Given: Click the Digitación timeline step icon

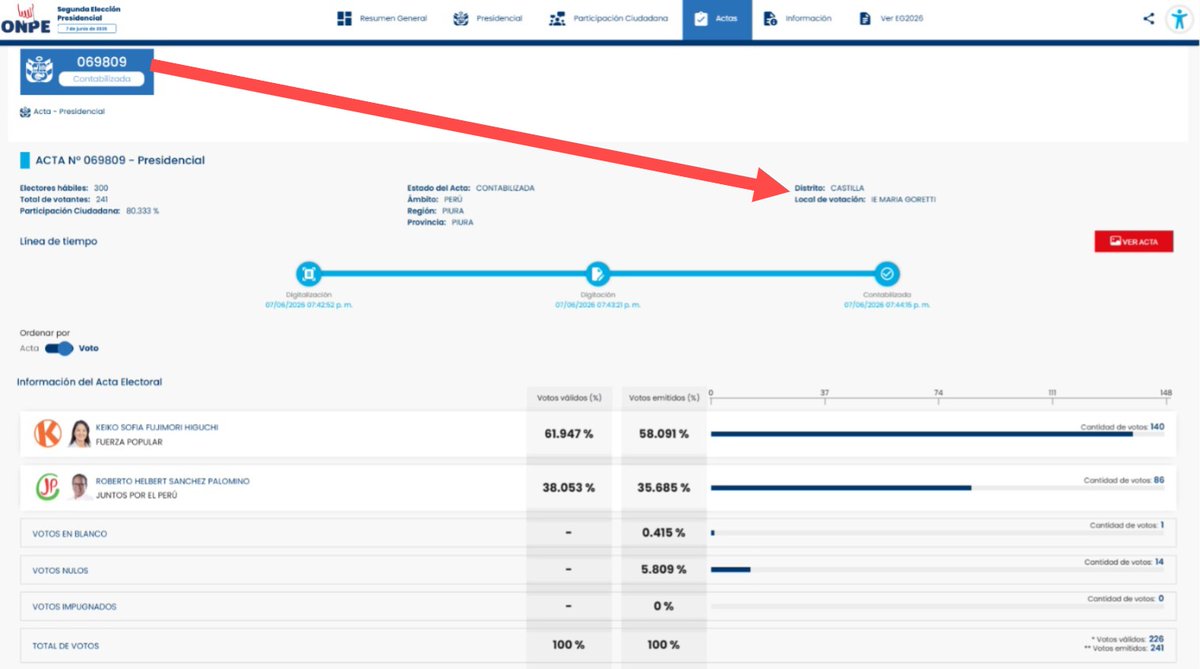Looking at the screenshot, I should click(x=597, y=273).
